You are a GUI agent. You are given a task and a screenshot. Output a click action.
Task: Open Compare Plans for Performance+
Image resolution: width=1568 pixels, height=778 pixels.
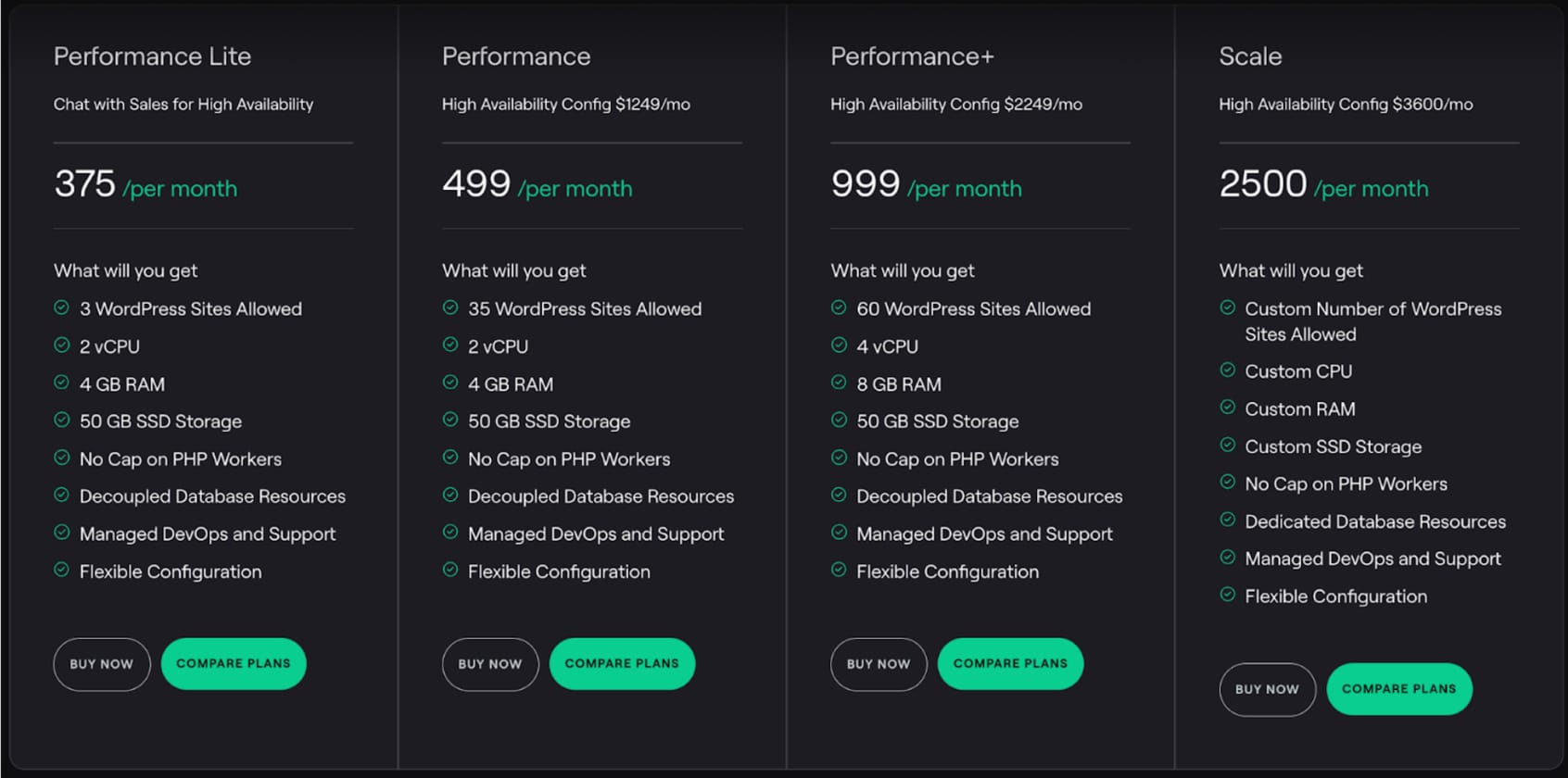click(1010, 664)
